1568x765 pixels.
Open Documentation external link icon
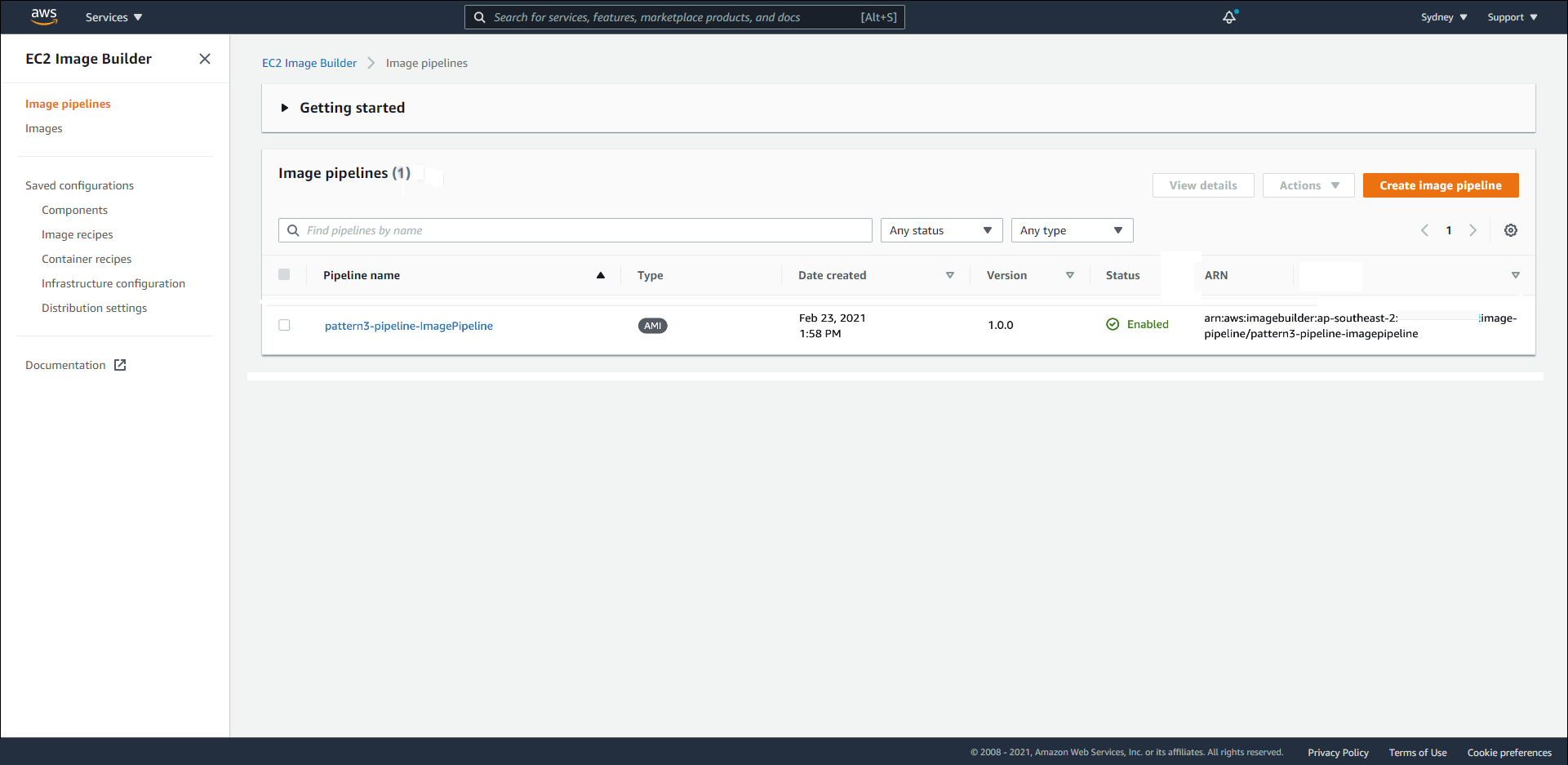click(x=120, y=365)
